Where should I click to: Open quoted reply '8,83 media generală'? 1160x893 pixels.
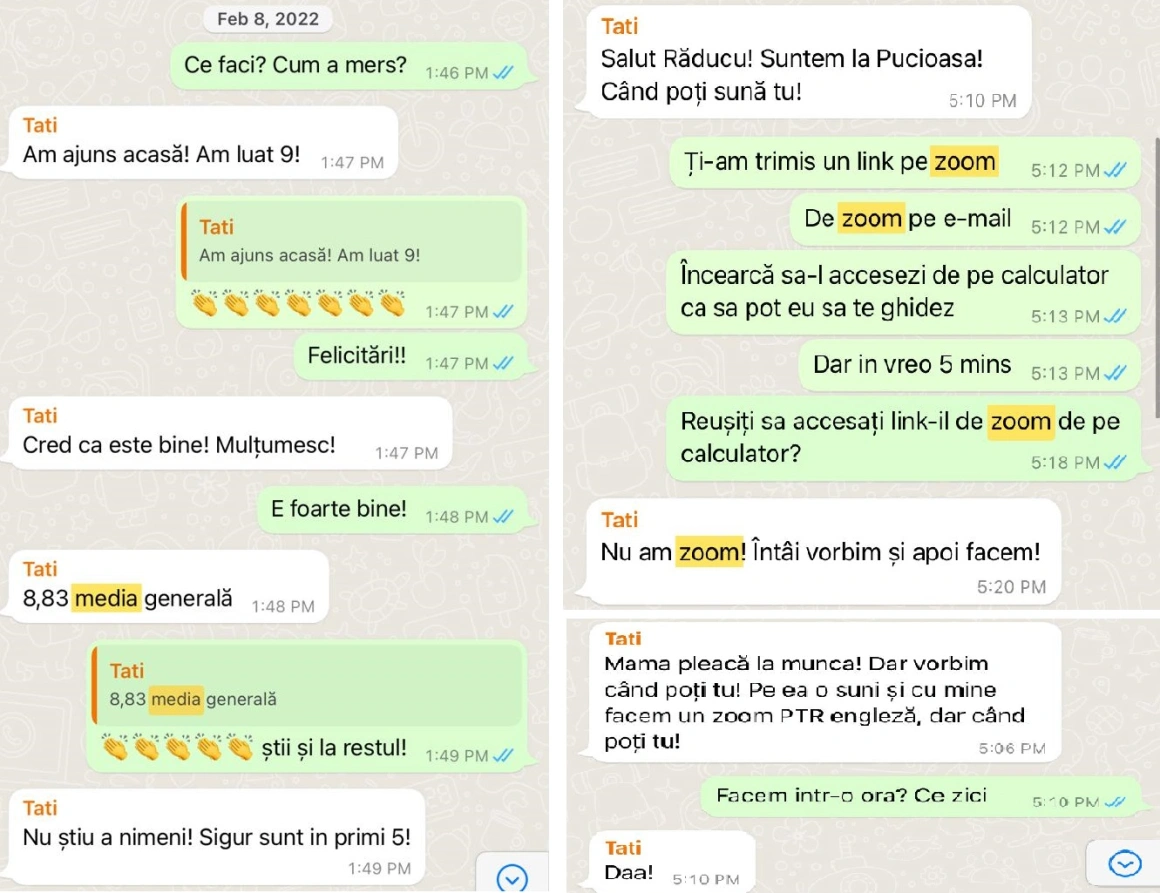(x=307, y=684)
